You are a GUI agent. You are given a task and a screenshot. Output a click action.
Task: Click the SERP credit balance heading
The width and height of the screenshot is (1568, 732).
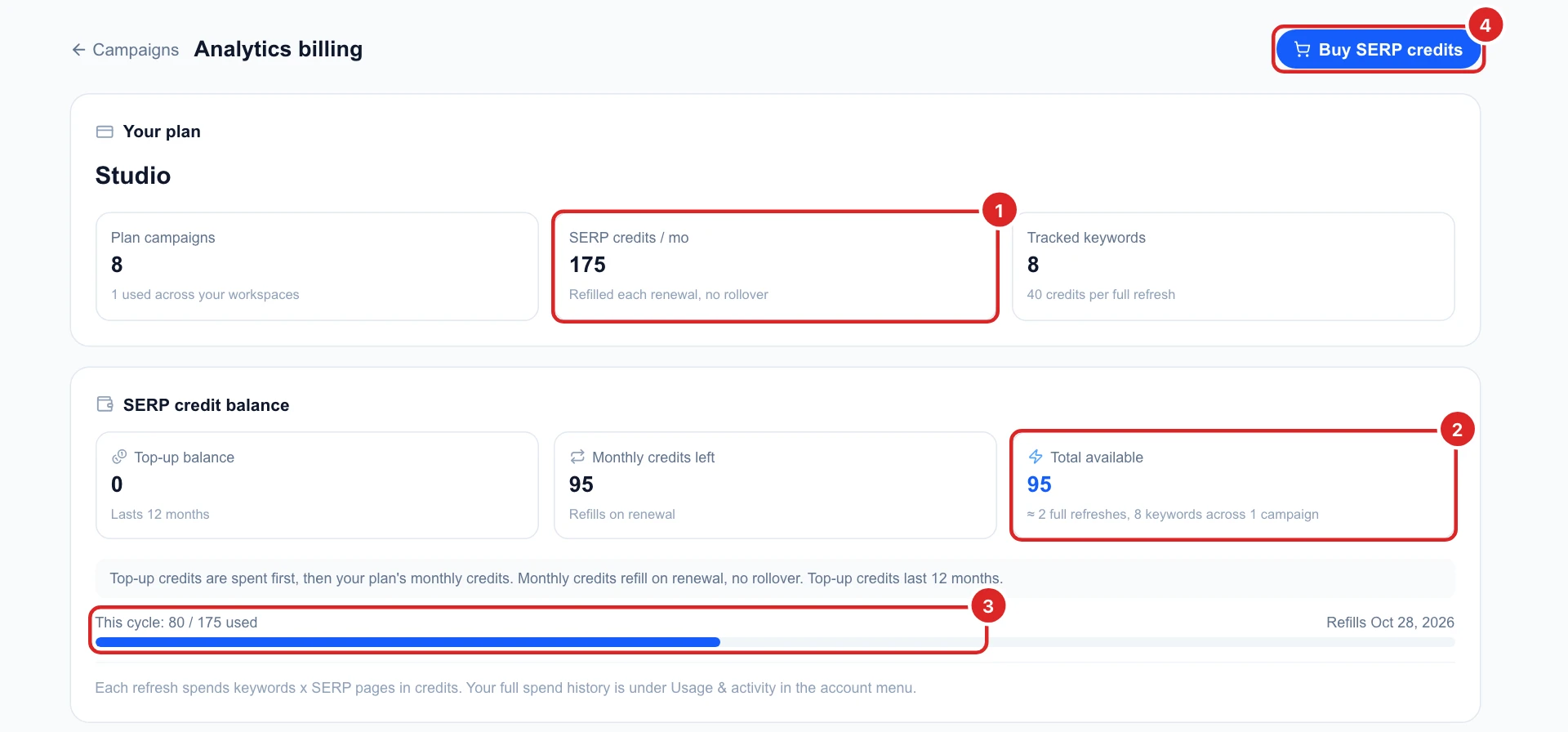click(207, 405)
